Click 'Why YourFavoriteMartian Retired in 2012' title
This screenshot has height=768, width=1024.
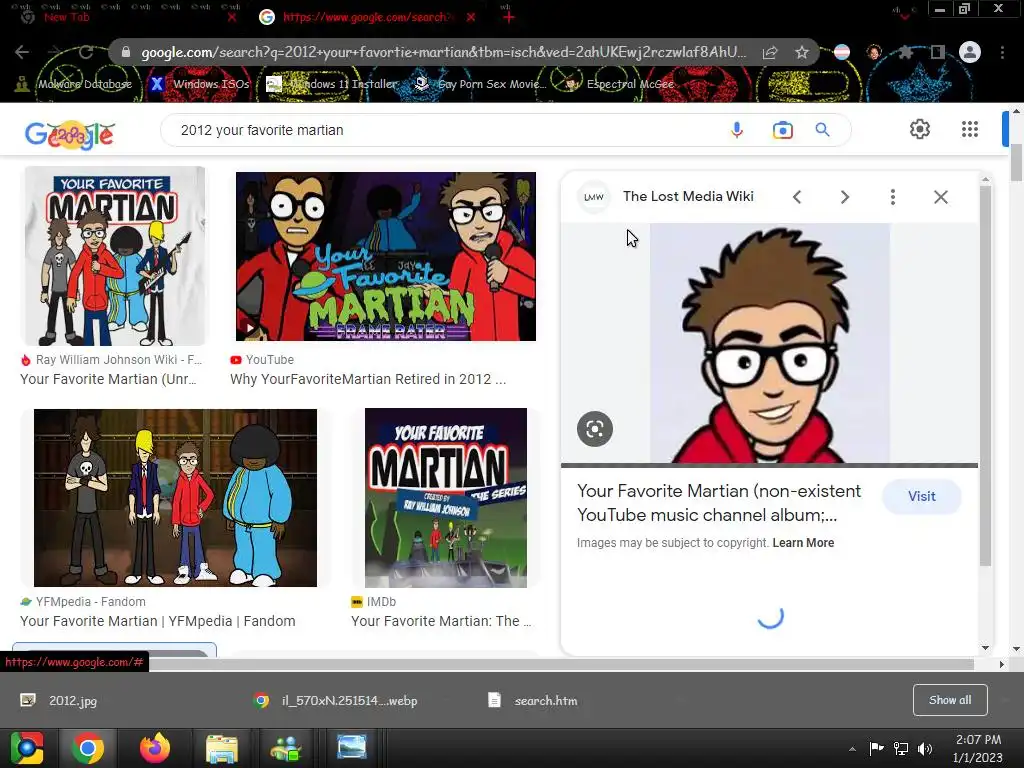point(368,379)
